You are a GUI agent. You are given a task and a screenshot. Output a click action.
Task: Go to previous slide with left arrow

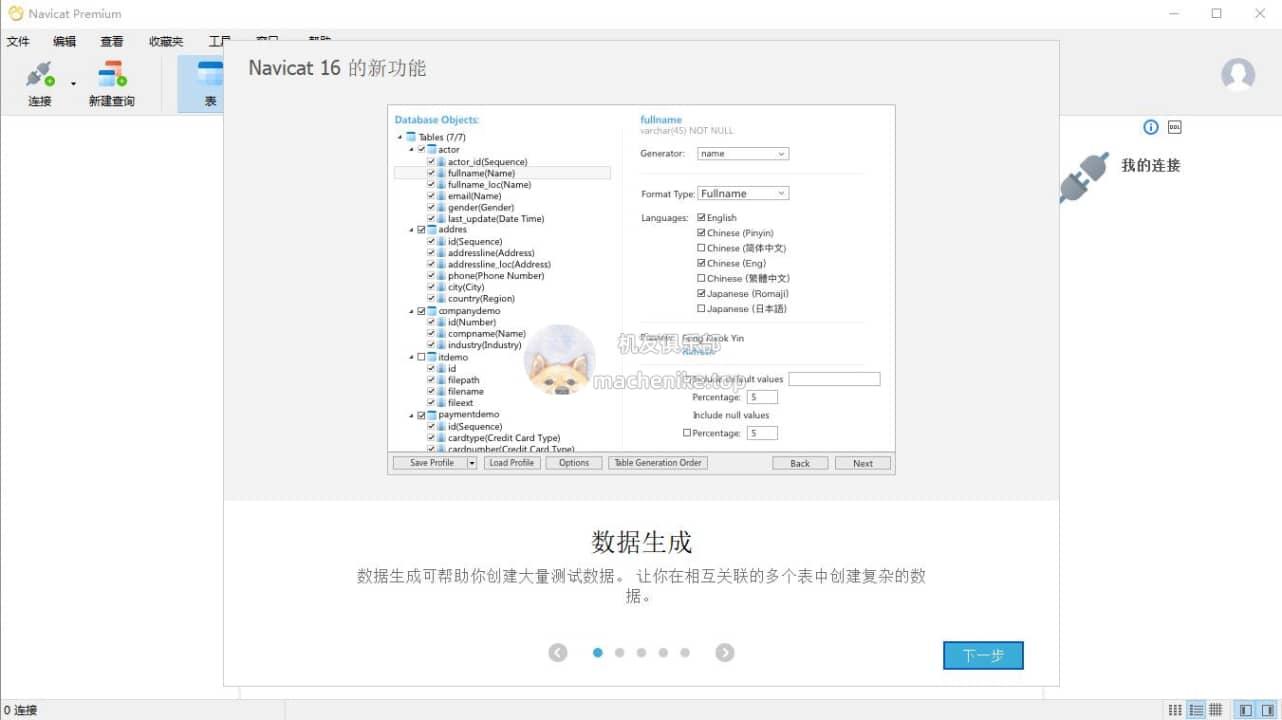click(x=558, y=653)
